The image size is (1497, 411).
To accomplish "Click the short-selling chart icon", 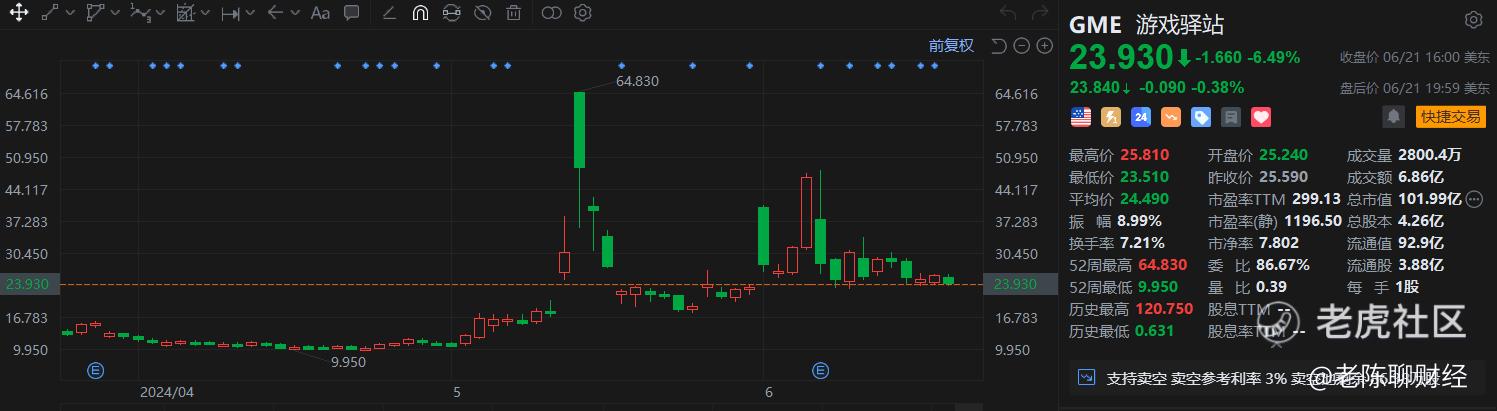I will point(1087,377).
